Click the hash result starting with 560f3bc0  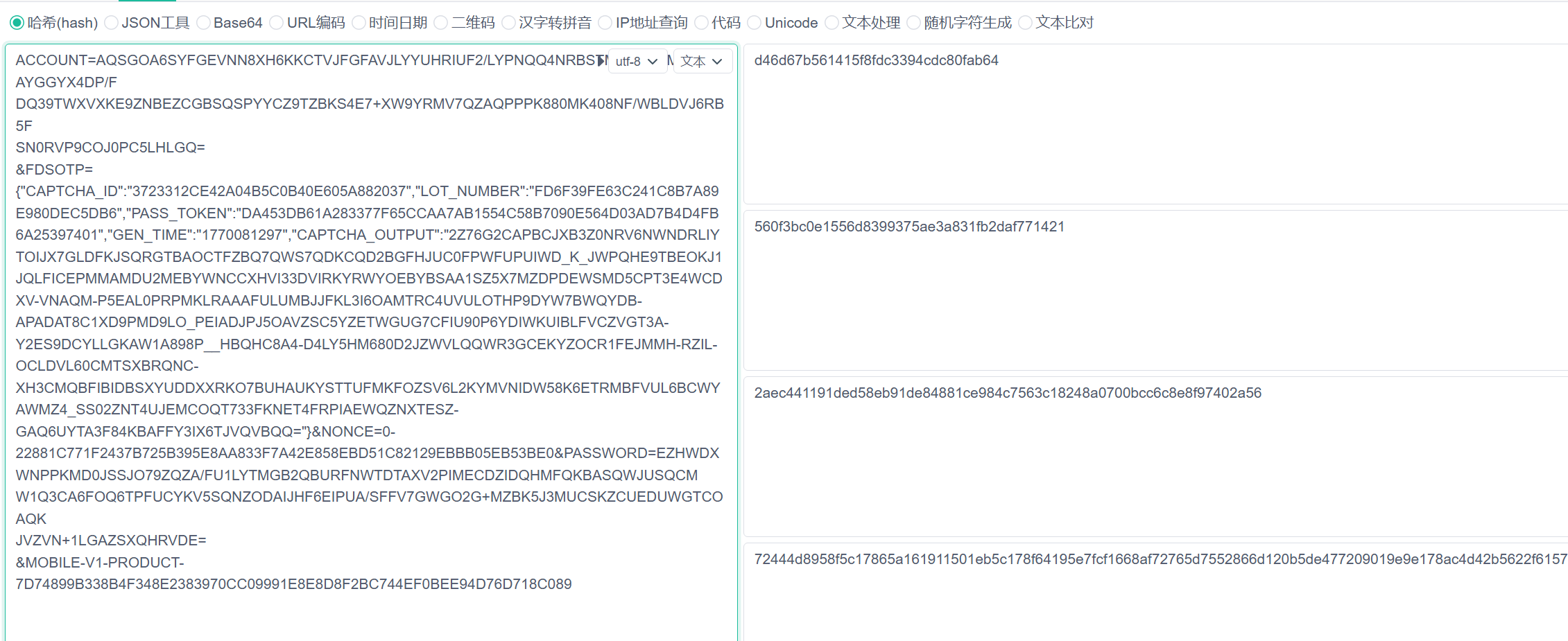(x=909, y=227)
